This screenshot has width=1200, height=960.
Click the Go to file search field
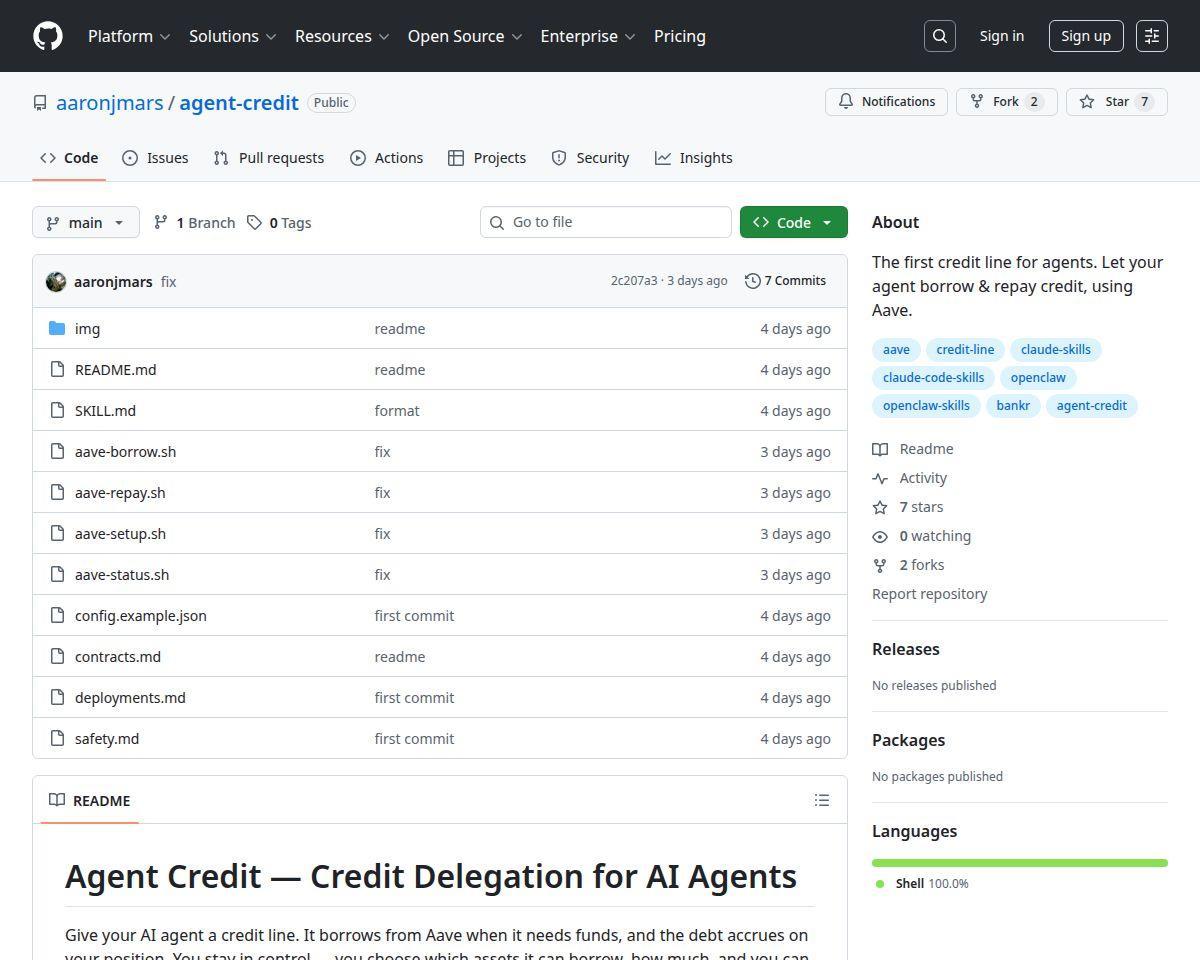click(606, 222)
